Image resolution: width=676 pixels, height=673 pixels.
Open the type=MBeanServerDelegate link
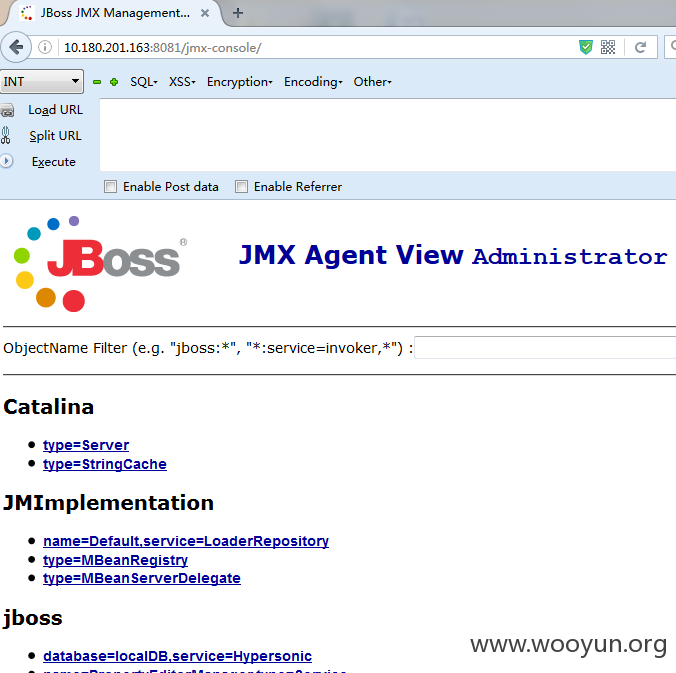(141, 578)
